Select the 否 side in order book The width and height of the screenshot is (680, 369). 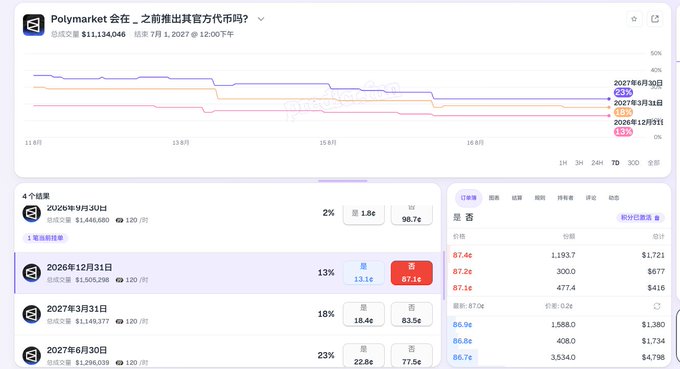point(469,217)
